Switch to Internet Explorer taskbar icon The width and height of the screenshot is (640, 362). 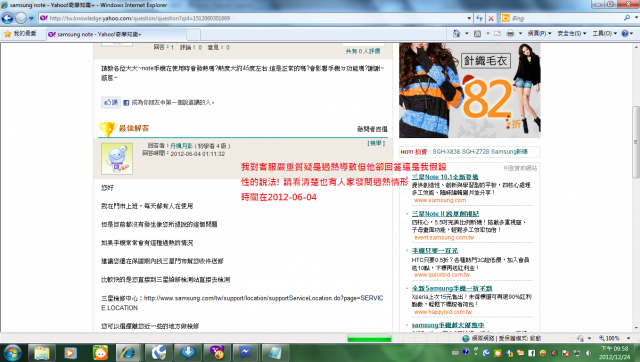[128, 353]
